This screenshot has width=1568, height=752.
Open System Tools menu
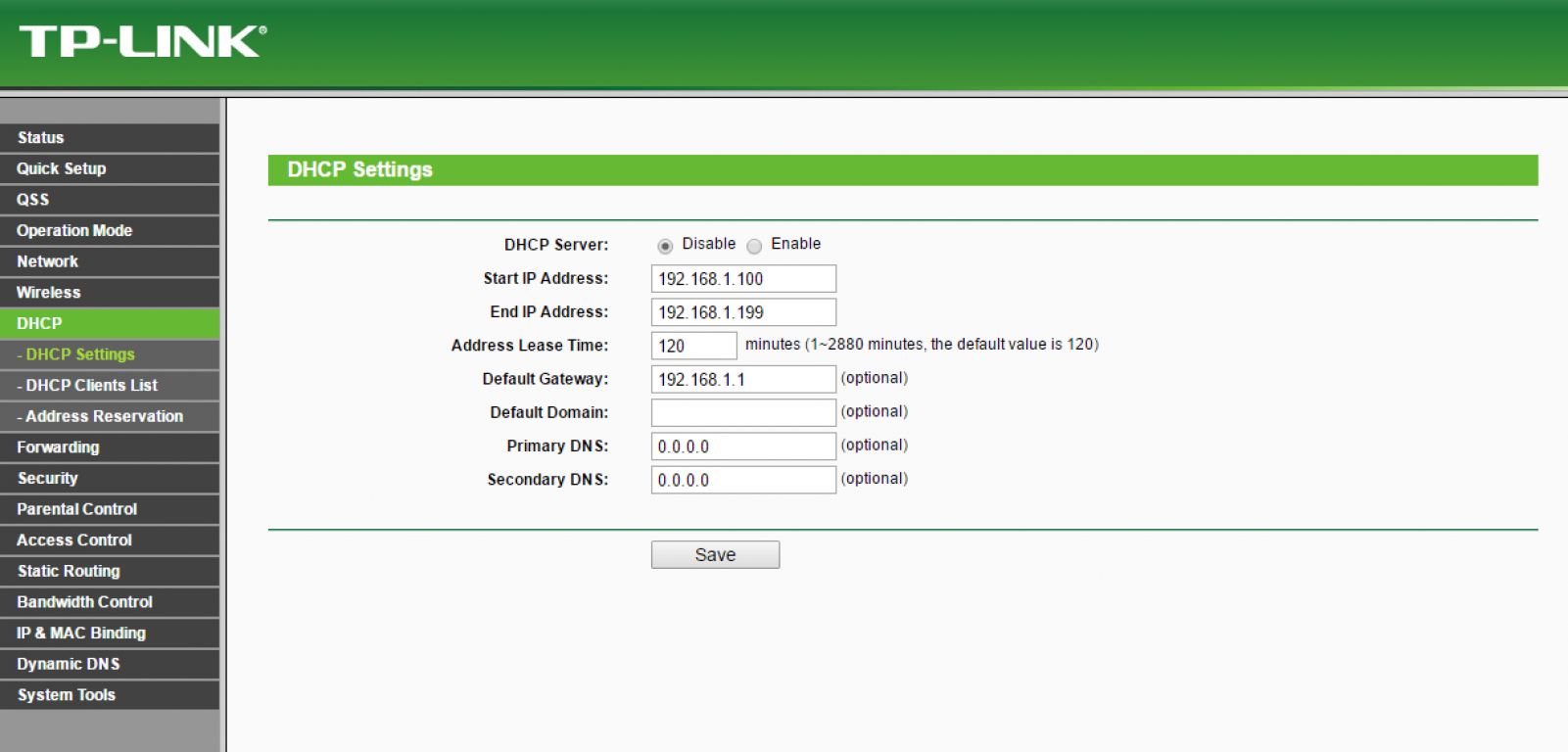pos(110,695)
